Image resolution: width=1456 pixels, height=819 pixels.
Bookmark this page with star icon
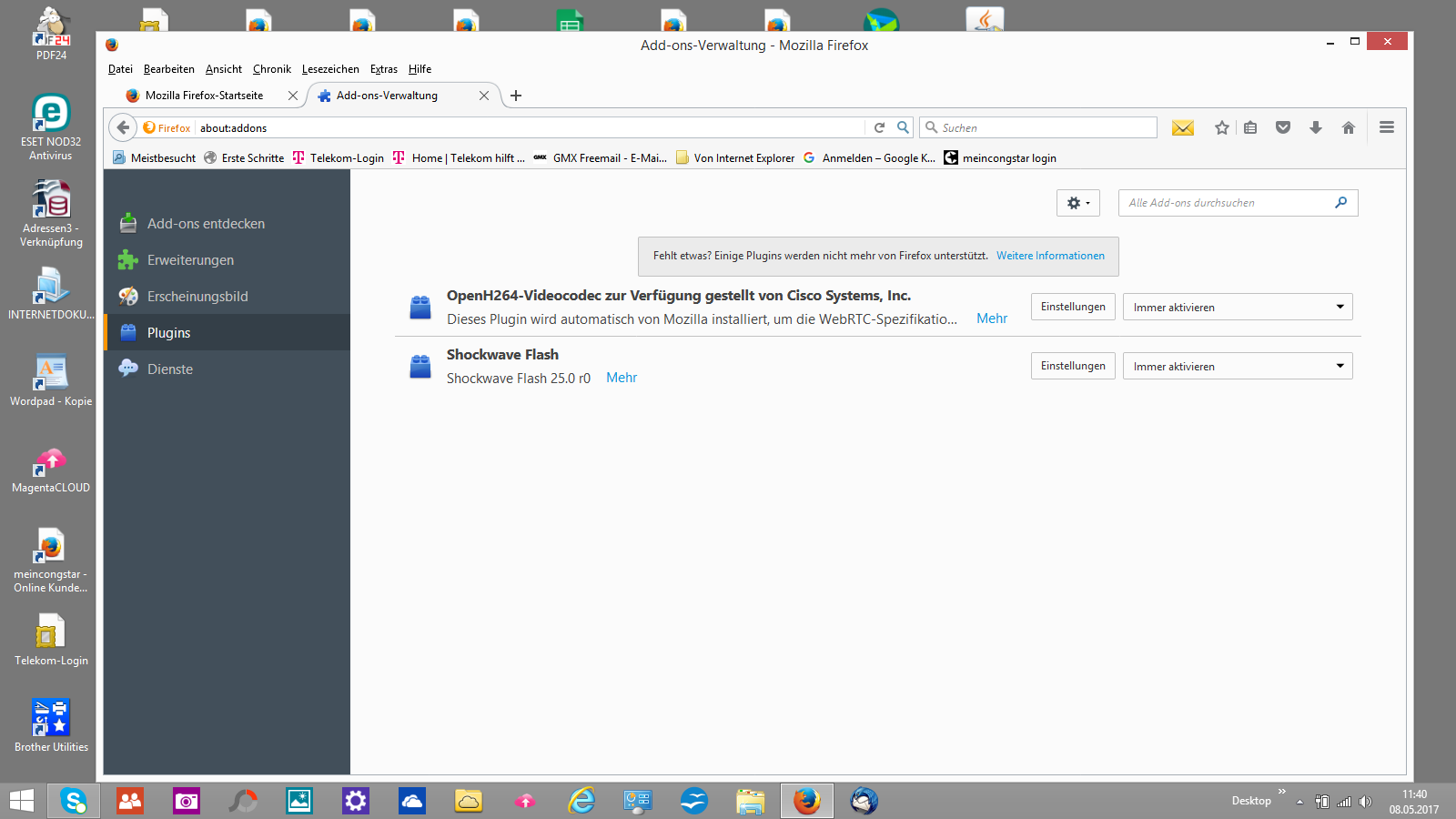1221,128
